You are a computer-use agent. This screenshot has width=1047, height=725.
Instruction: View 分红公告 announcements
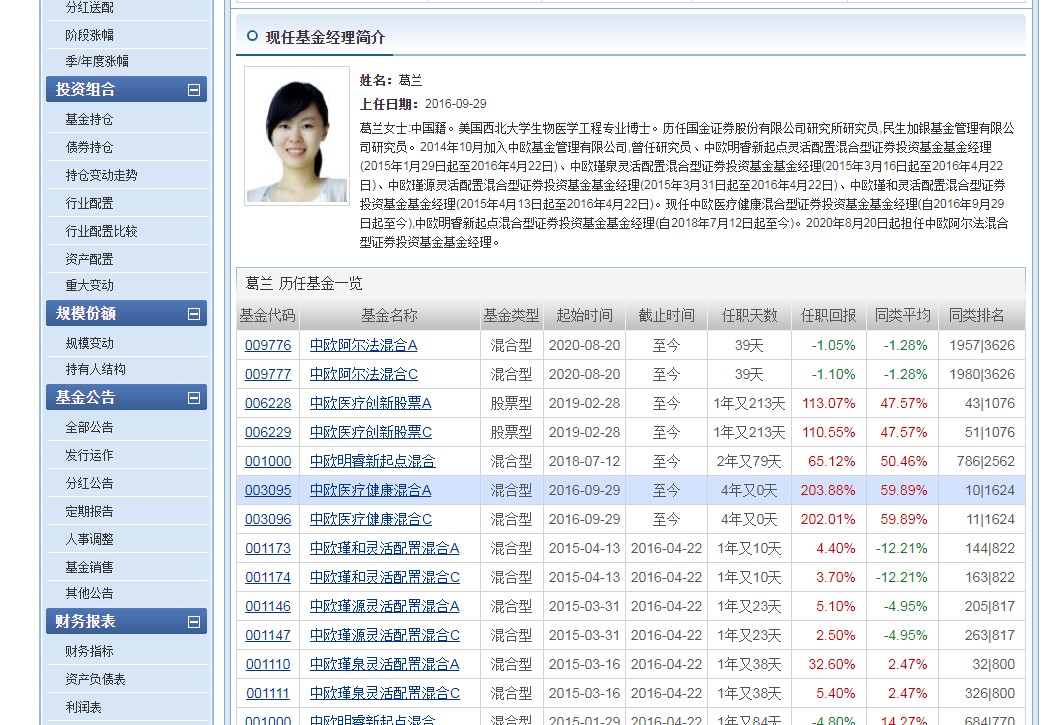[x=89, y=484]
